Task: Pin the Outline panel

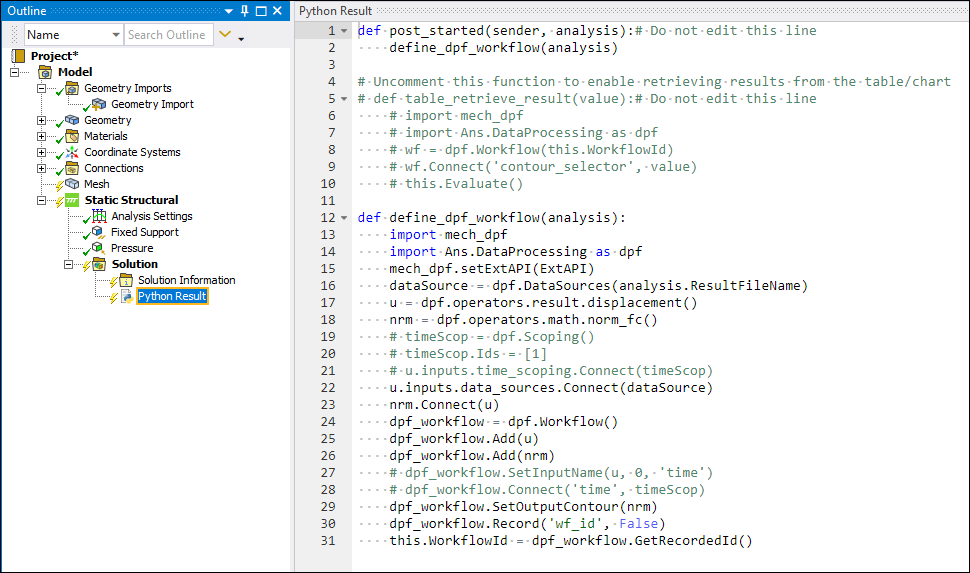Action: 245,11
